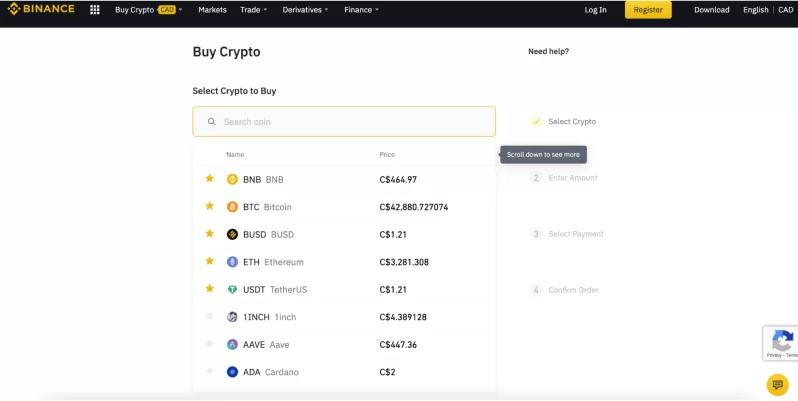Open the Download menu item
Screen dimensions: 798x401
coord(711,10)
